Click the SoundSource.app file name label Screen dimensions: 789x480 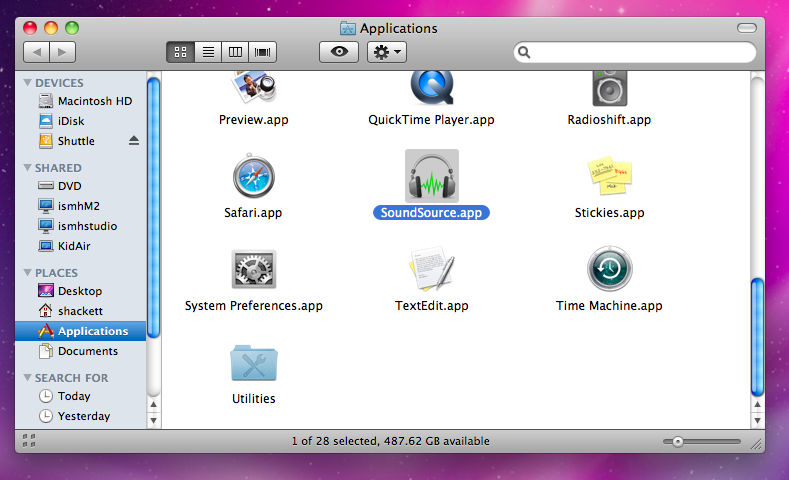(431, 213)
